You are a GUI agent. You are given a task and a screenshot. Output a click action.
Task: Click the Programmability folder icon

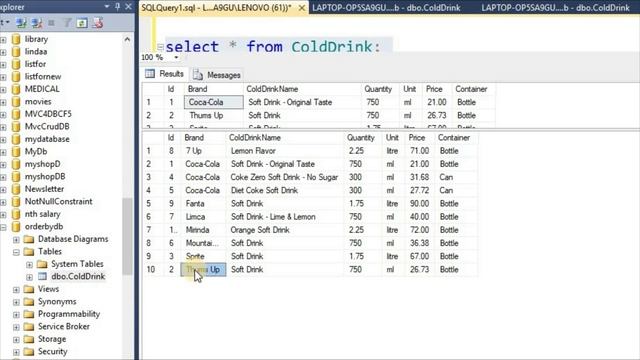[29, 314]
